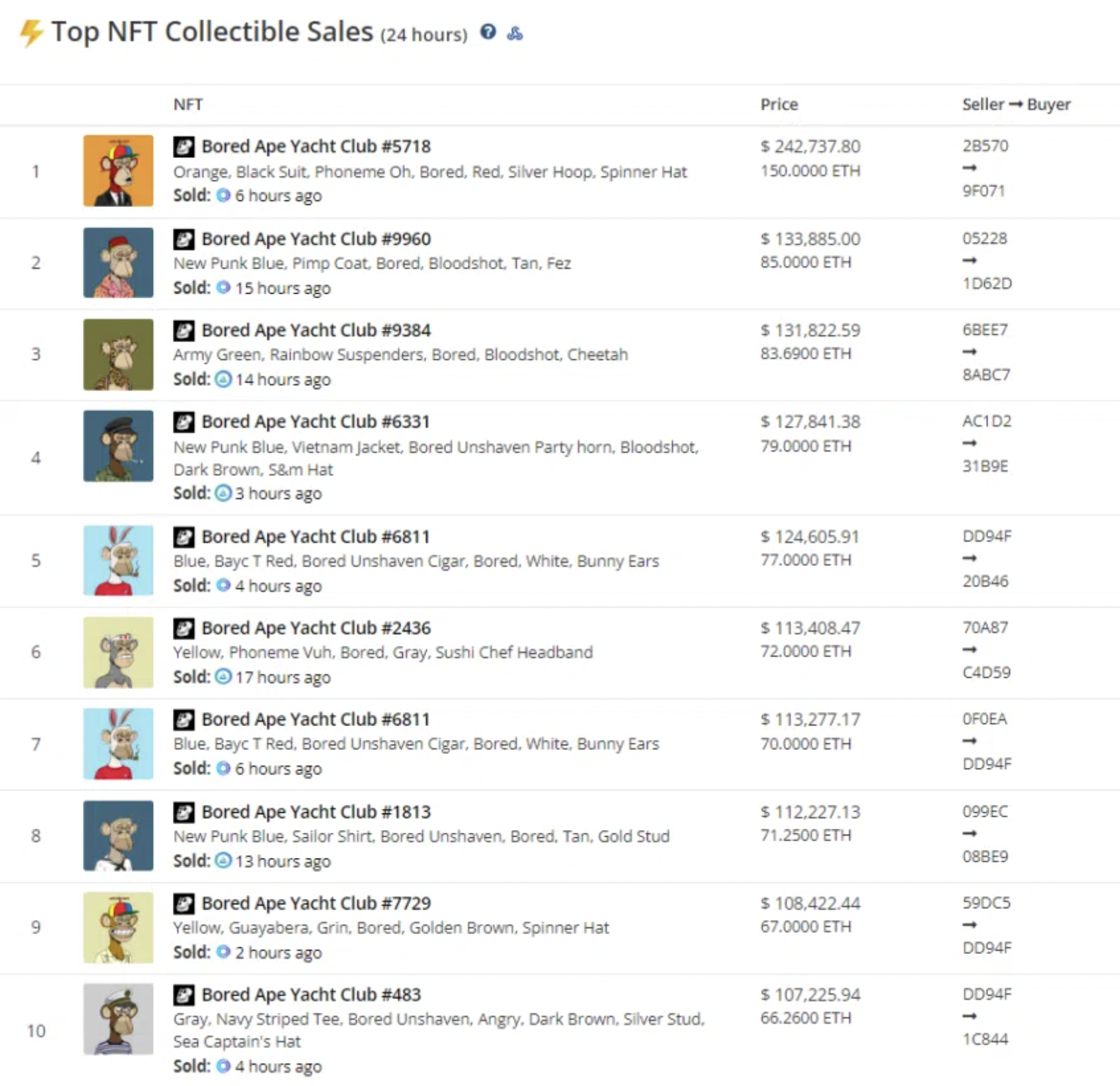The image size is (1120, 1086).
Task: Open seller address 2B570
Action: pyautogui.click(x=985, y=146)
